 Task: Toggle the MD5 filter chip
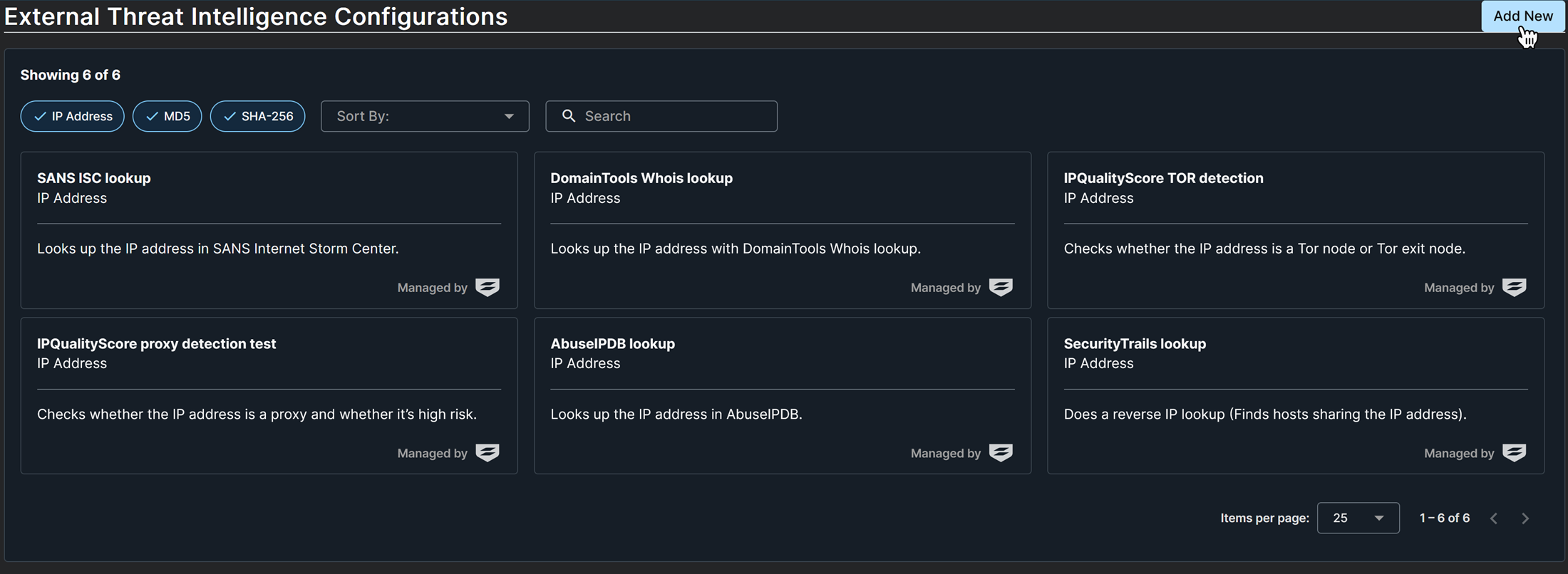(x=167, y=116)
